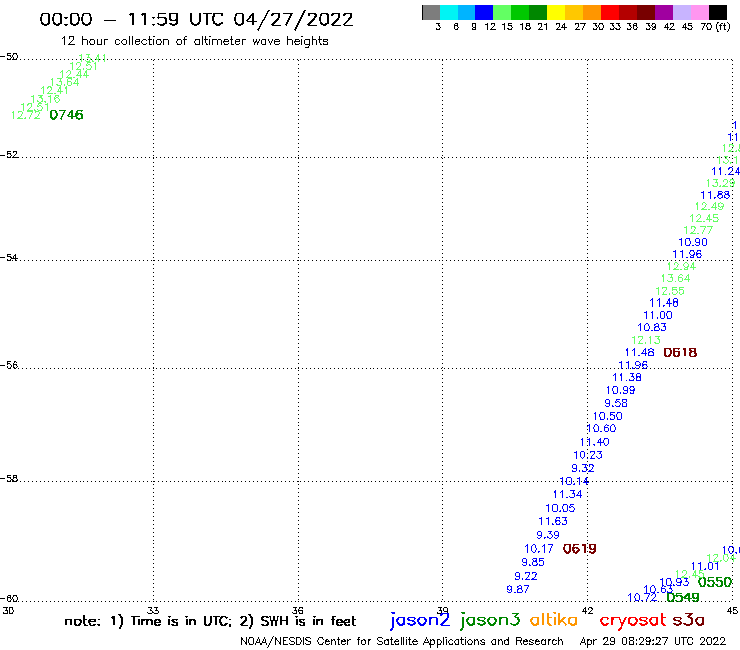Click the 10.05 wave height value

point(560,508)
